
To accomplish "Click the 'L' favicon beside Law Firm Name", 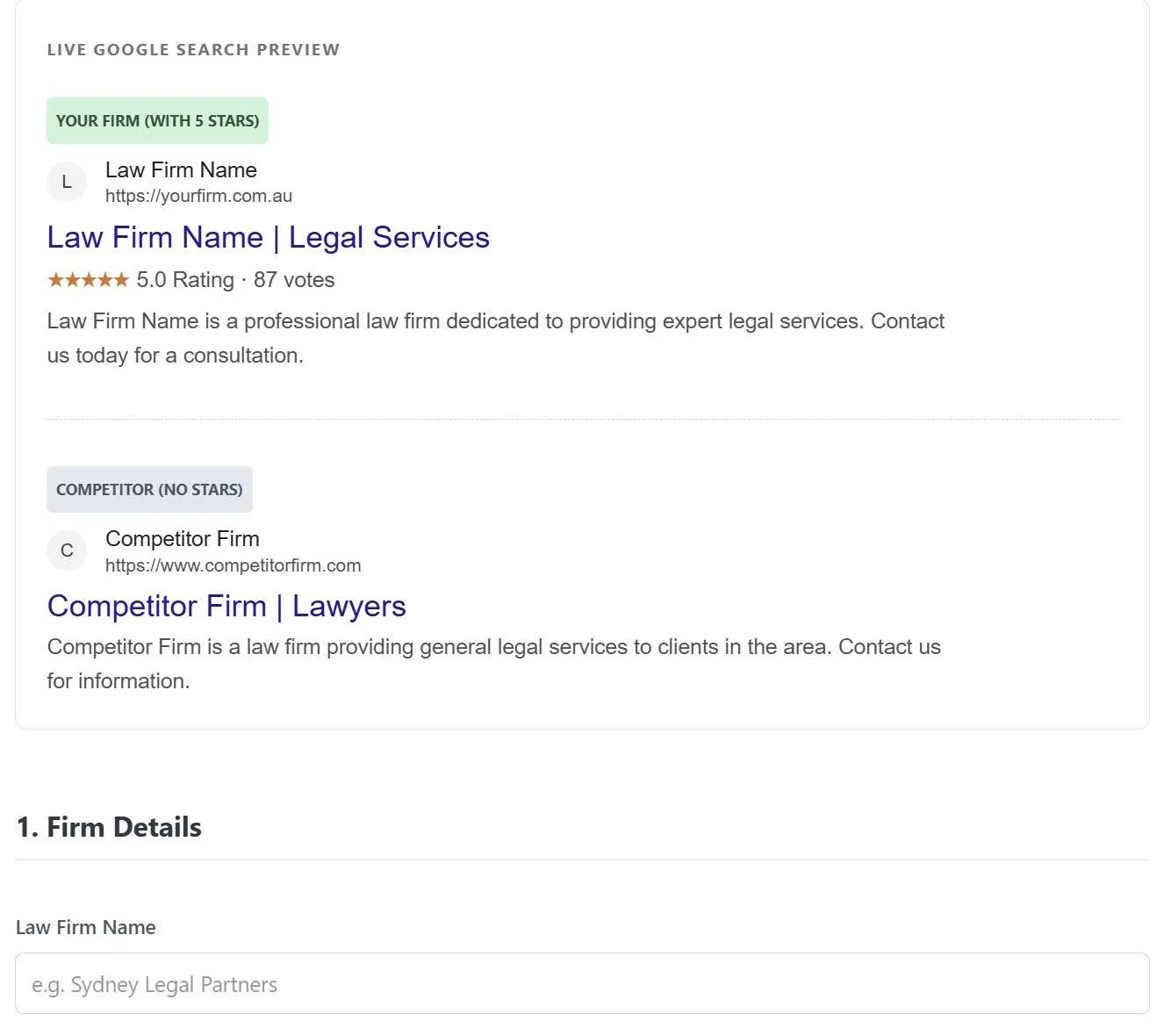I will pyautogui.click(x=67, y=181).
